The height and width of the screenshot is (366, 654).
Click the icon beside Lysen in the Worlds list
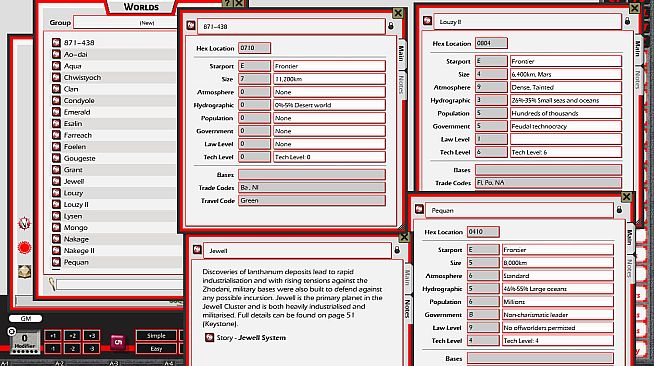point(56,216)
